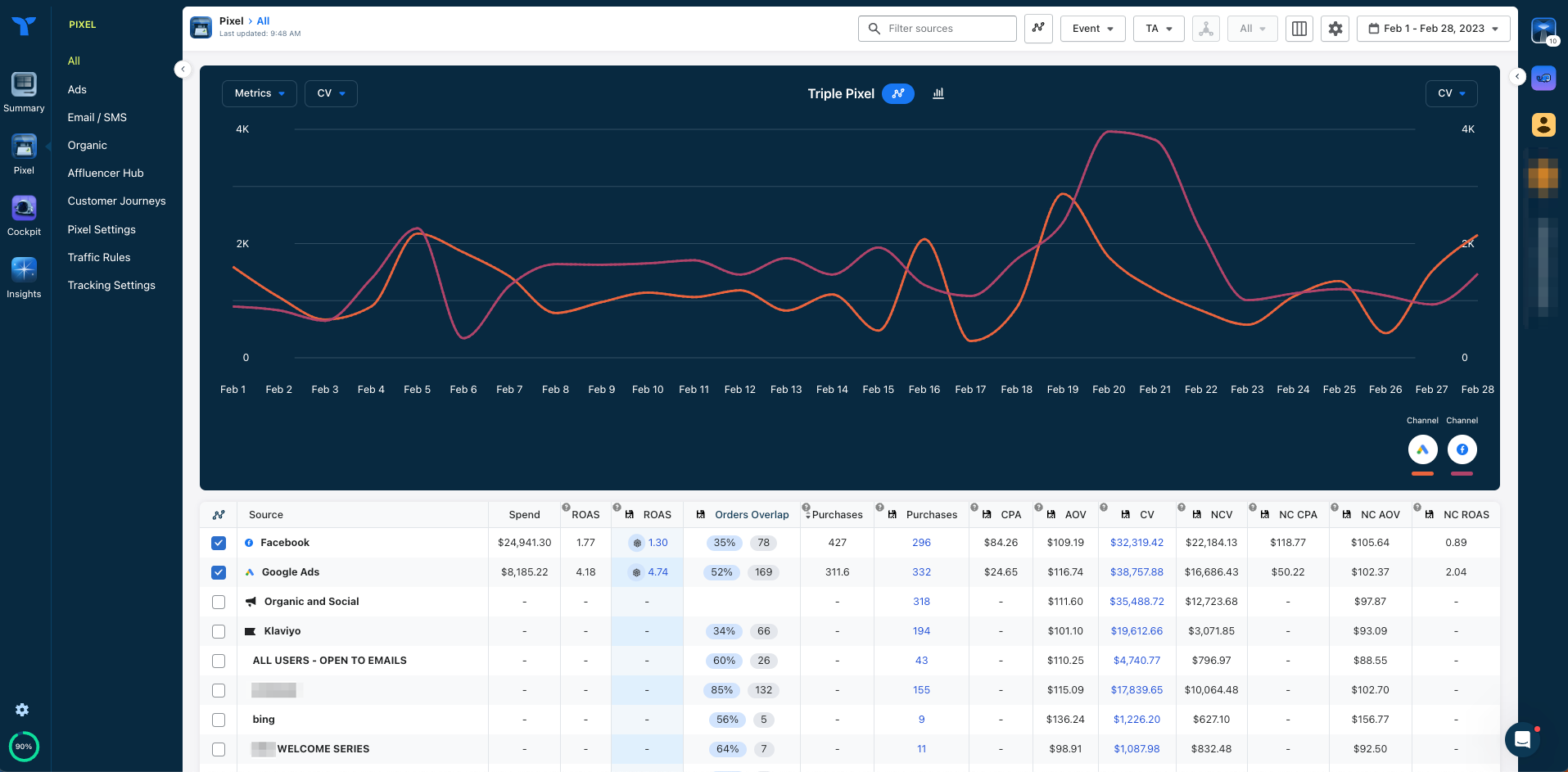The width and height of the screenshot is (1568, 772).
Task: Click the journey/attribution node icon in toolbar
Action: [1205, 28]
